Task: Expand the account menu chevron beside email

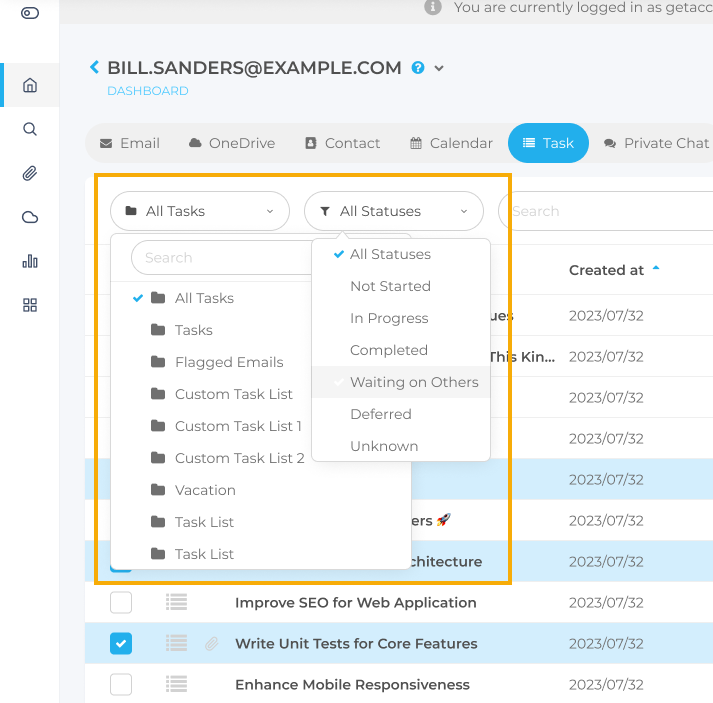Action: point(439,68)
